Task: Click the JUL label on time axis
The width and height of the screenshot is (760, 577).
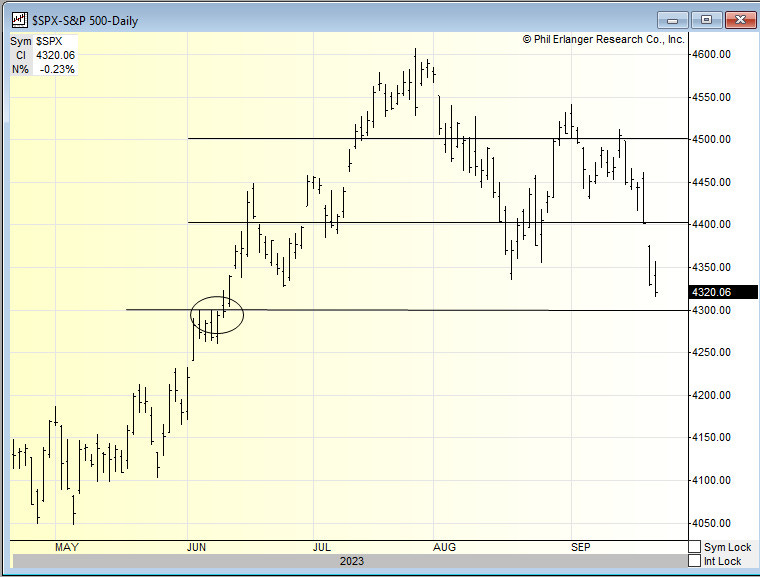Action: pyautogui.click(x=322, y=547)
